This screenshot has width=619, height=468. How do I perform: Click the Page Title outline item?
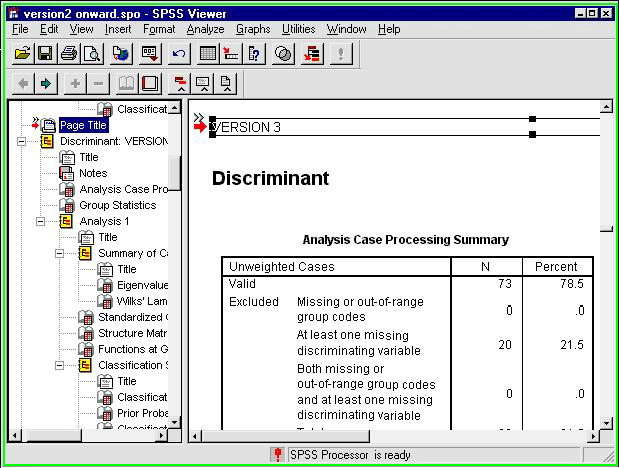point(84,125)
